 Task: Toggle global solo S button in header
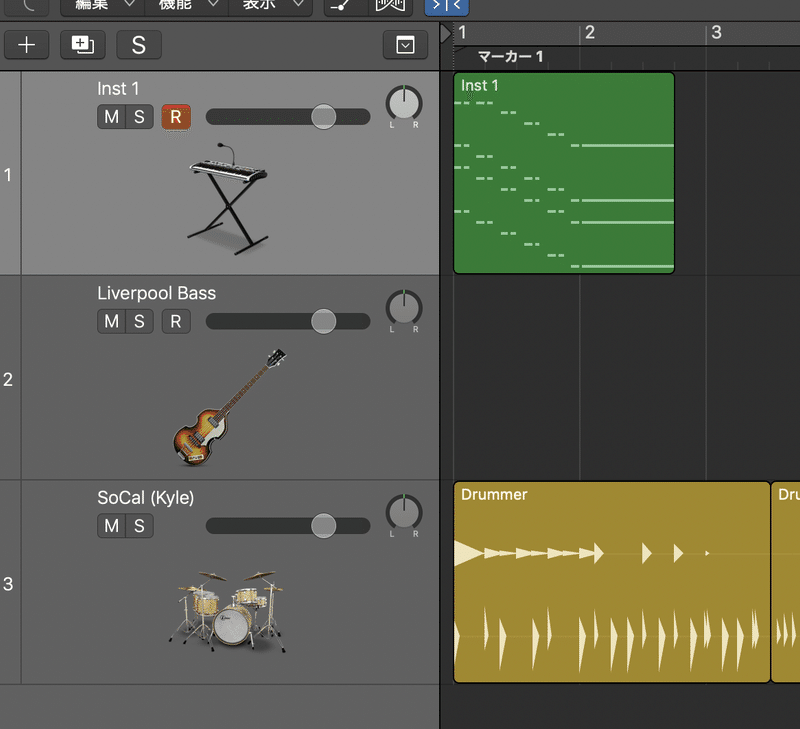[x=139, y=45]
